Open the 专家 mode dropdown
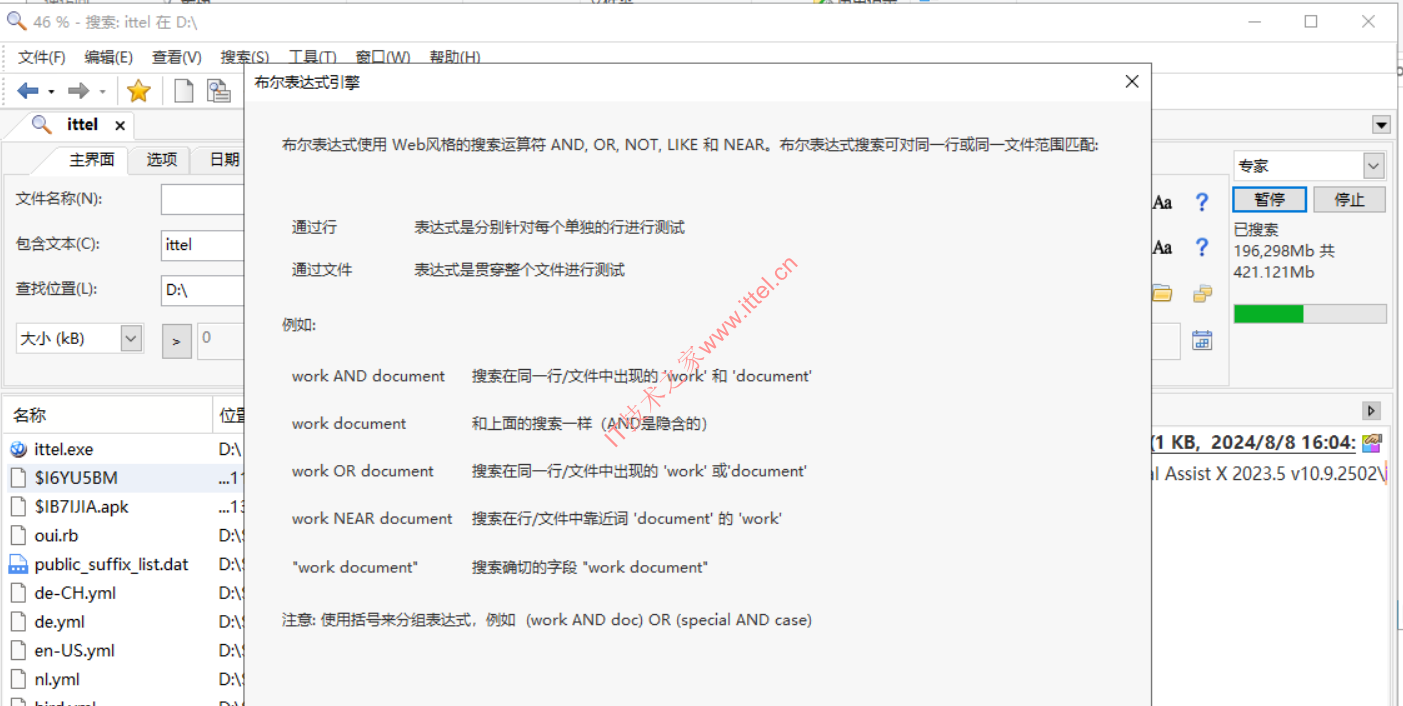The width and height of the screenshot is (1403, 706). tap(1373, 166)
